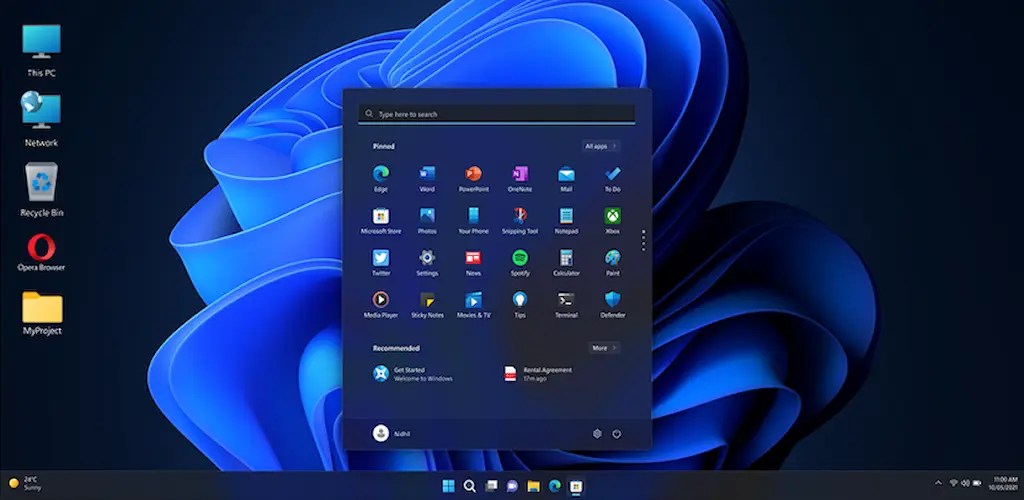
Task: Click the volume speaker icon in tray
Action: coord(965,483)
